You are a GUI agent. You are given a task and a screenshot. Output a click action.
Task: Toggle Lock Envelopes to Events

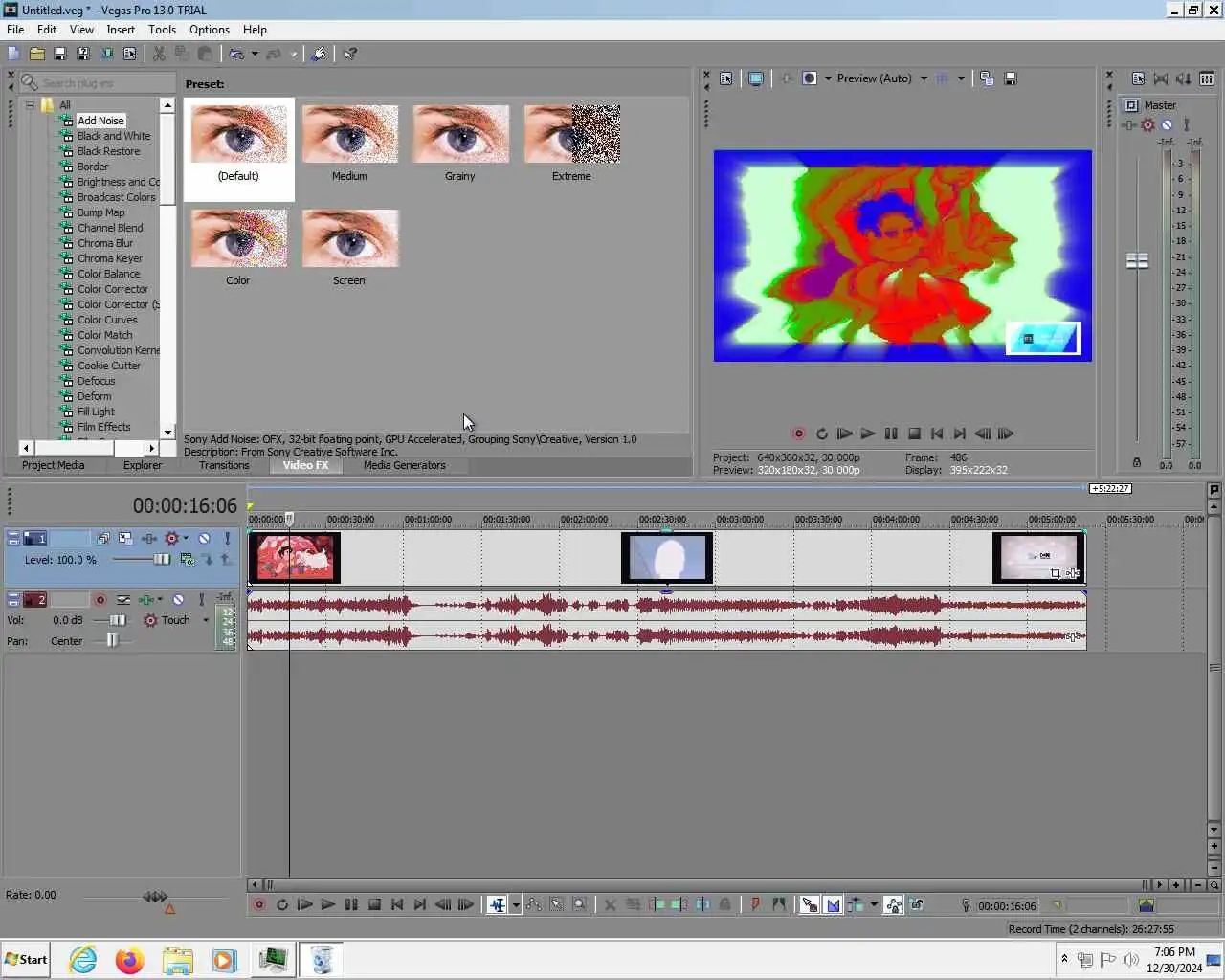tap(894, 904)
